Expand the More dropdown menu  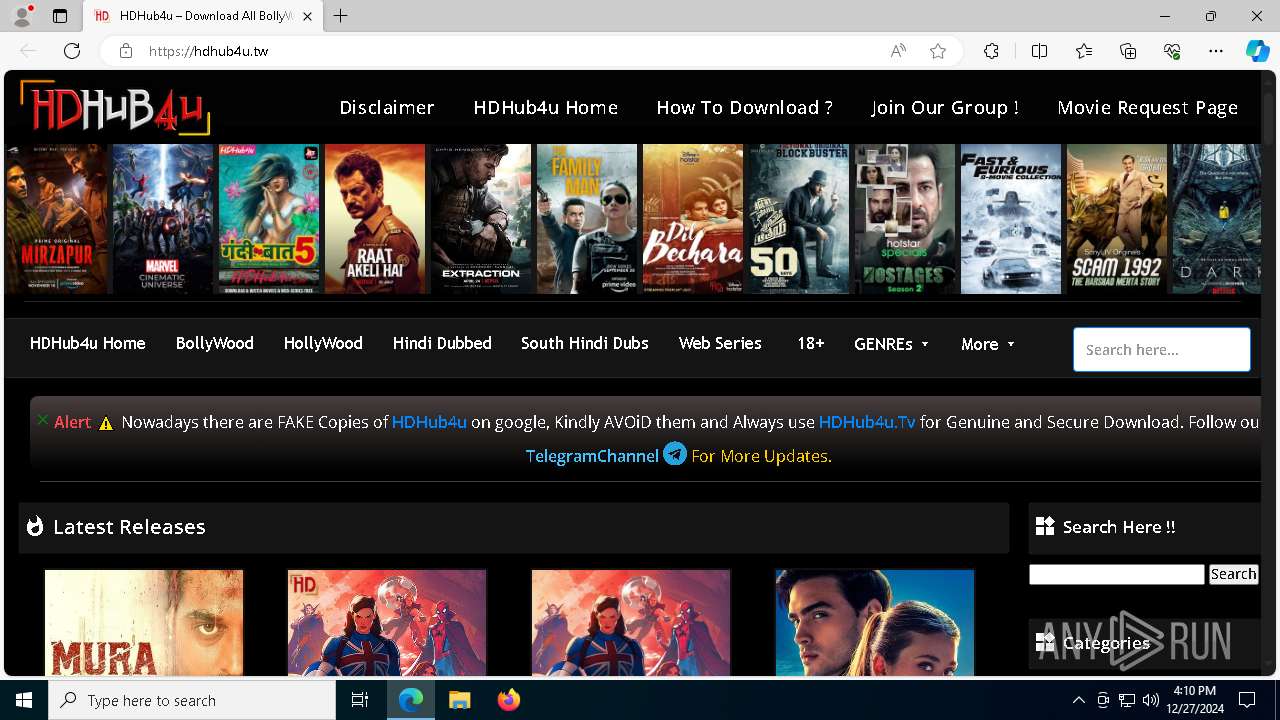[x=988, y=344]
